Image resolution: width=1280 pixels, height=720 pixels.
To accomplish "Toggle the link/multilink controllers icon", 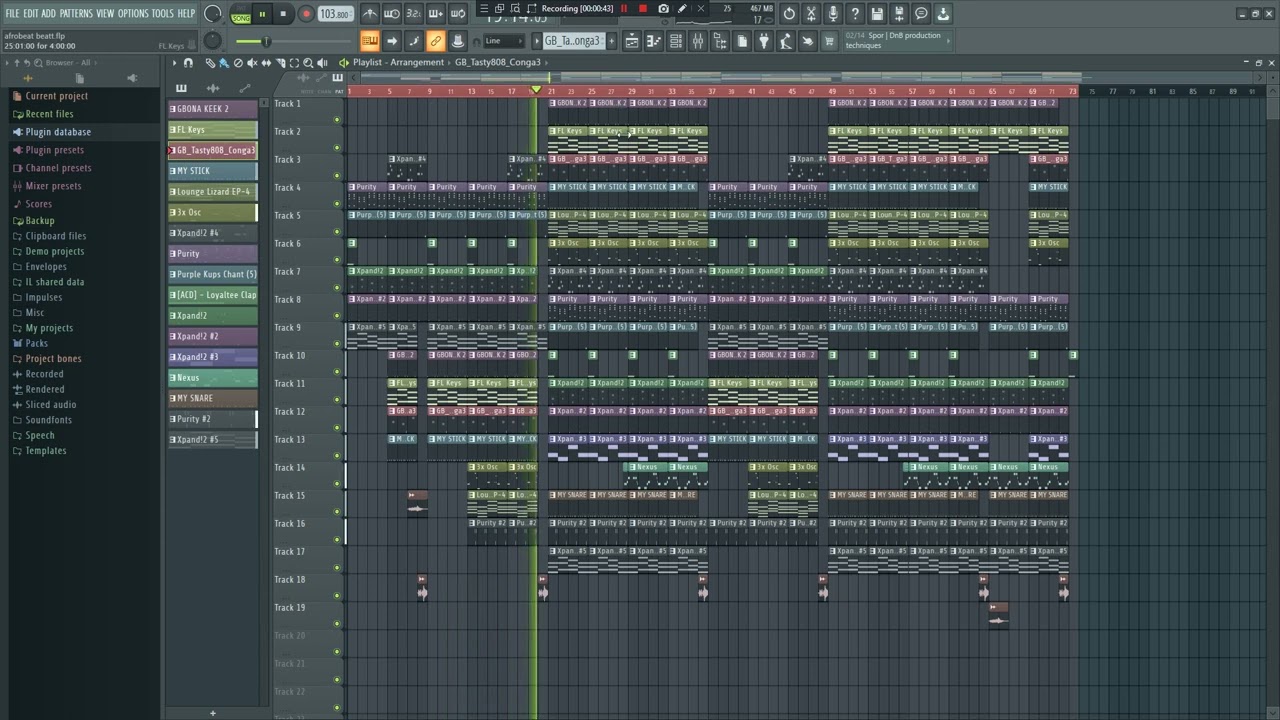I will pos(435,41).
